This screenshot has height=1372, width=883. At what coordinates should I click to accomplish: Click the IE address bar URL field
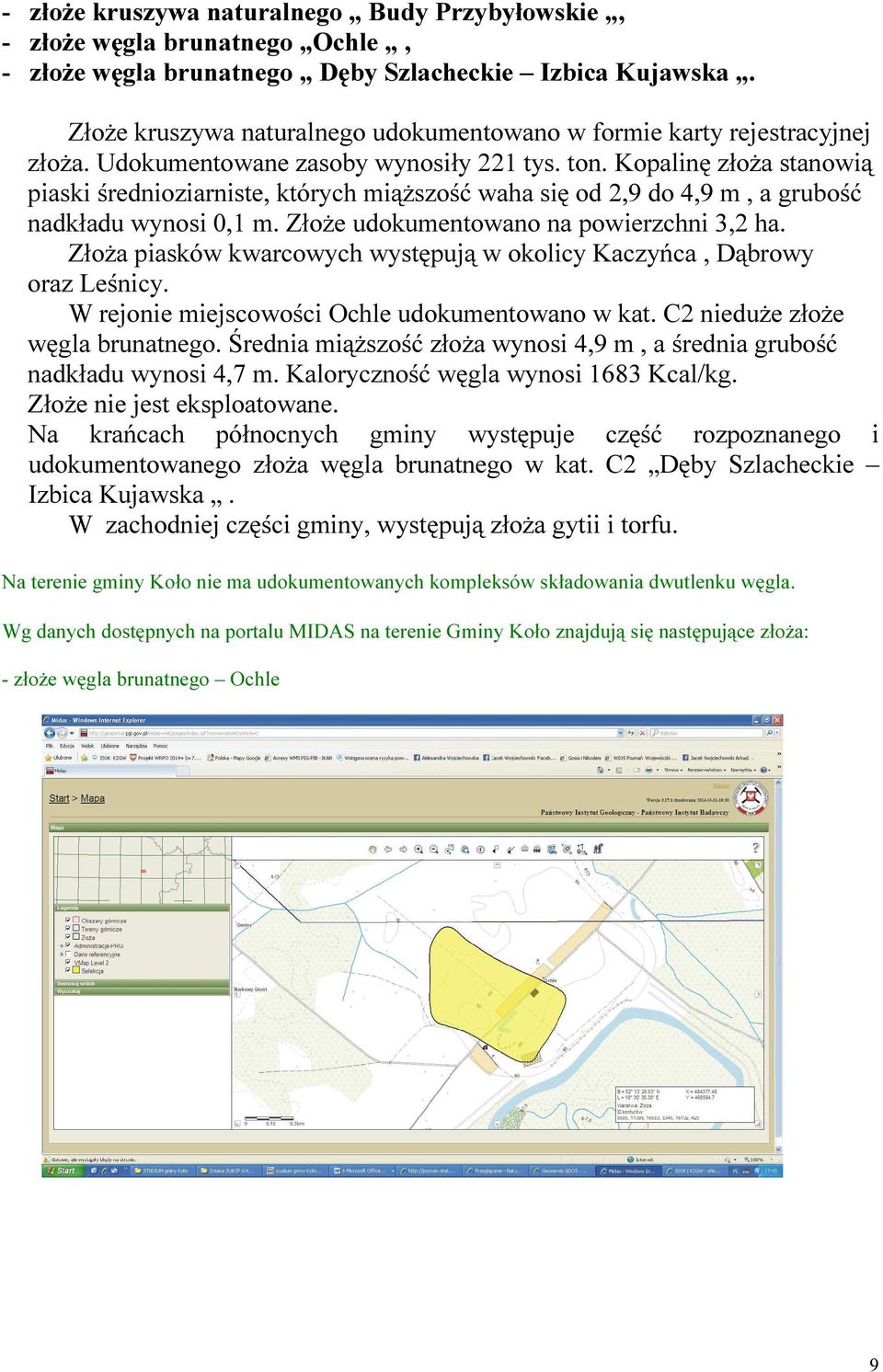coord(350,733)
